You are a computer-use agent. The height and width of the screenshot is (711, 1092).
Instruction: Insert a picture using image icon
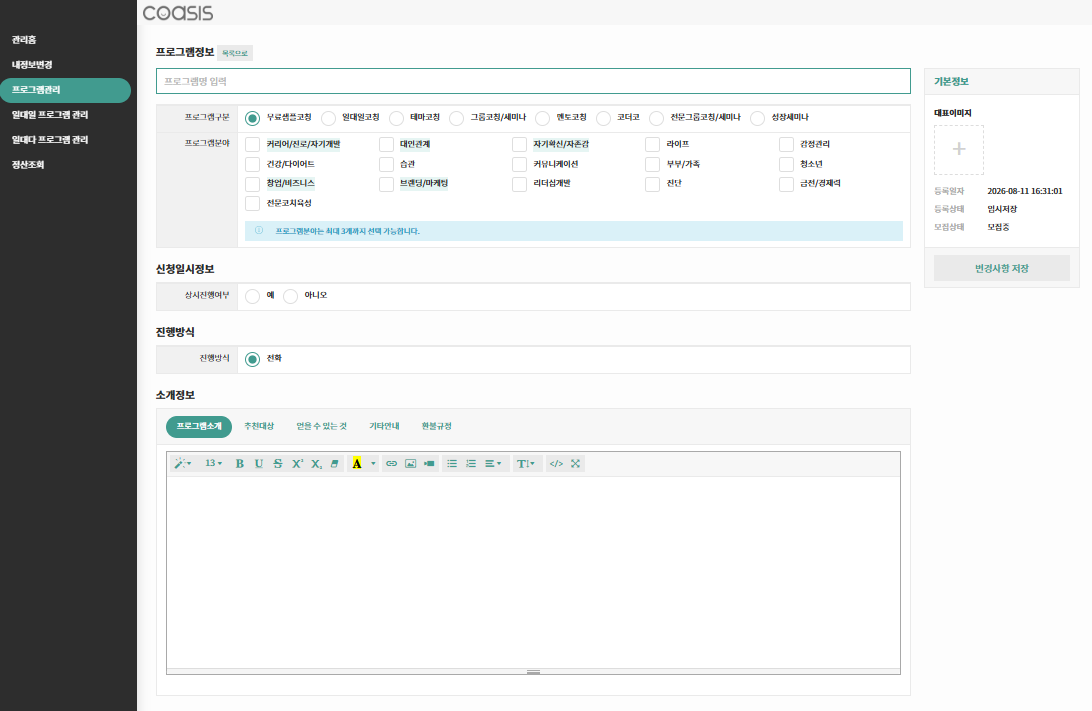tap(410, 464)
